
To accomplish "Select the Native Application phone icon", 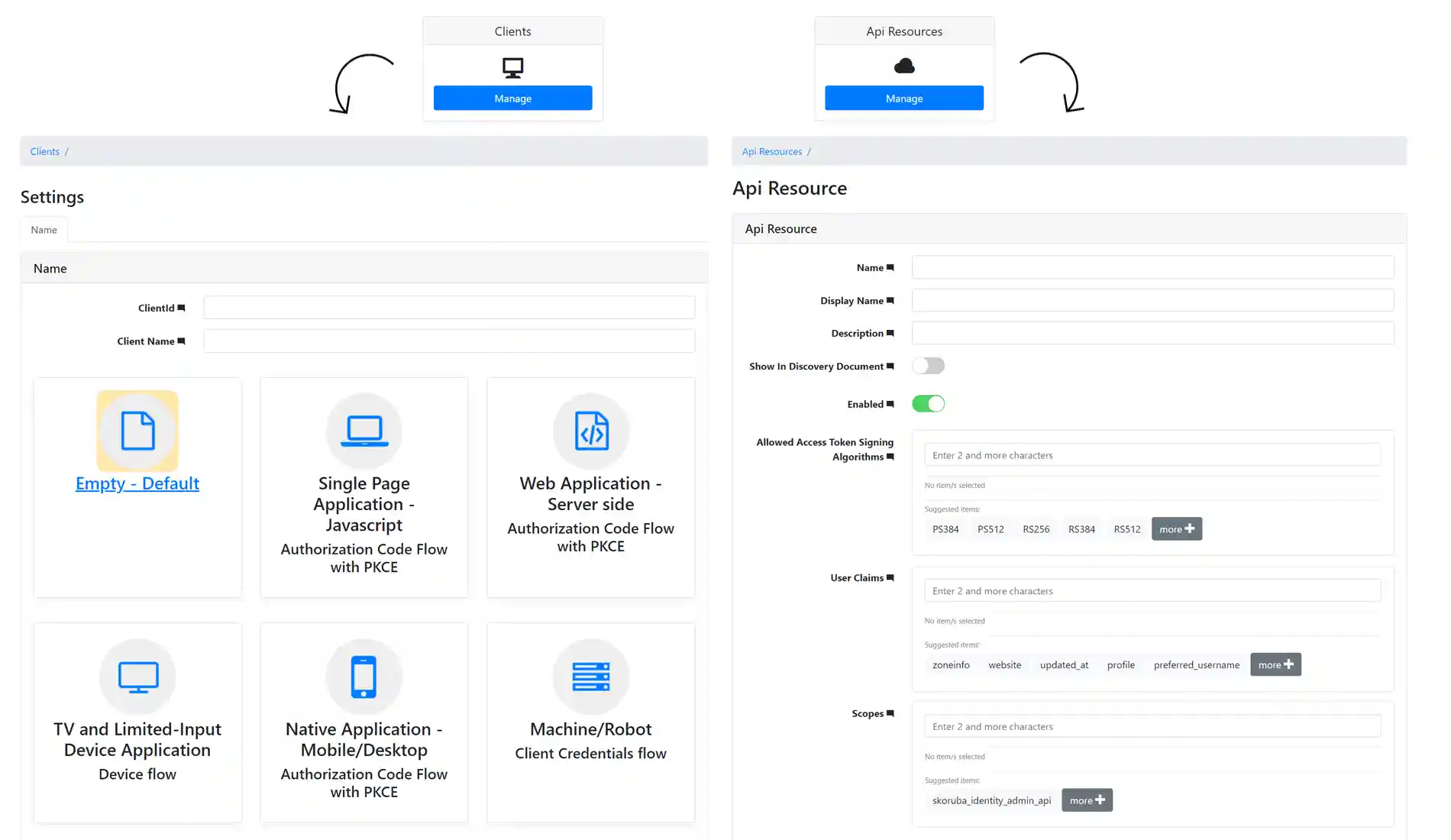I will tap(364, 677).
